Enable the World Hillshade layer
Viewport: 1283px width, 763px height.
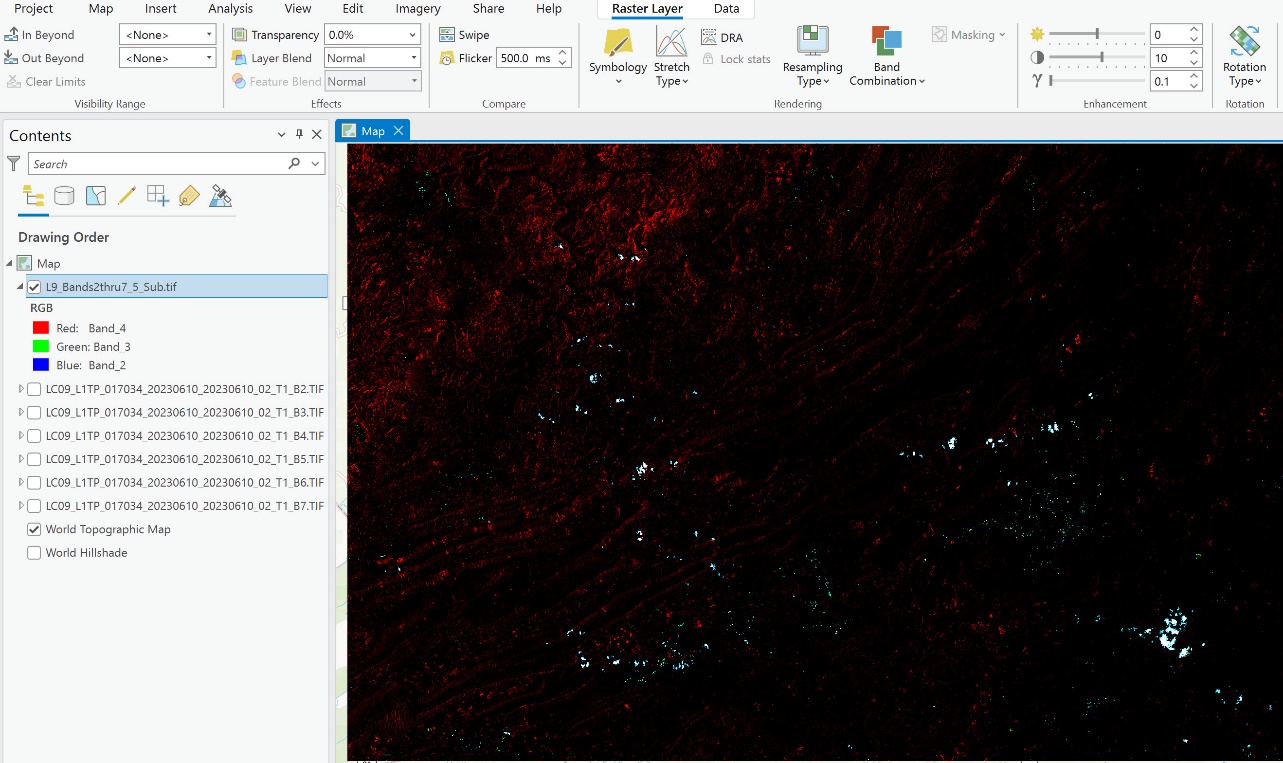tap(34, 553)
